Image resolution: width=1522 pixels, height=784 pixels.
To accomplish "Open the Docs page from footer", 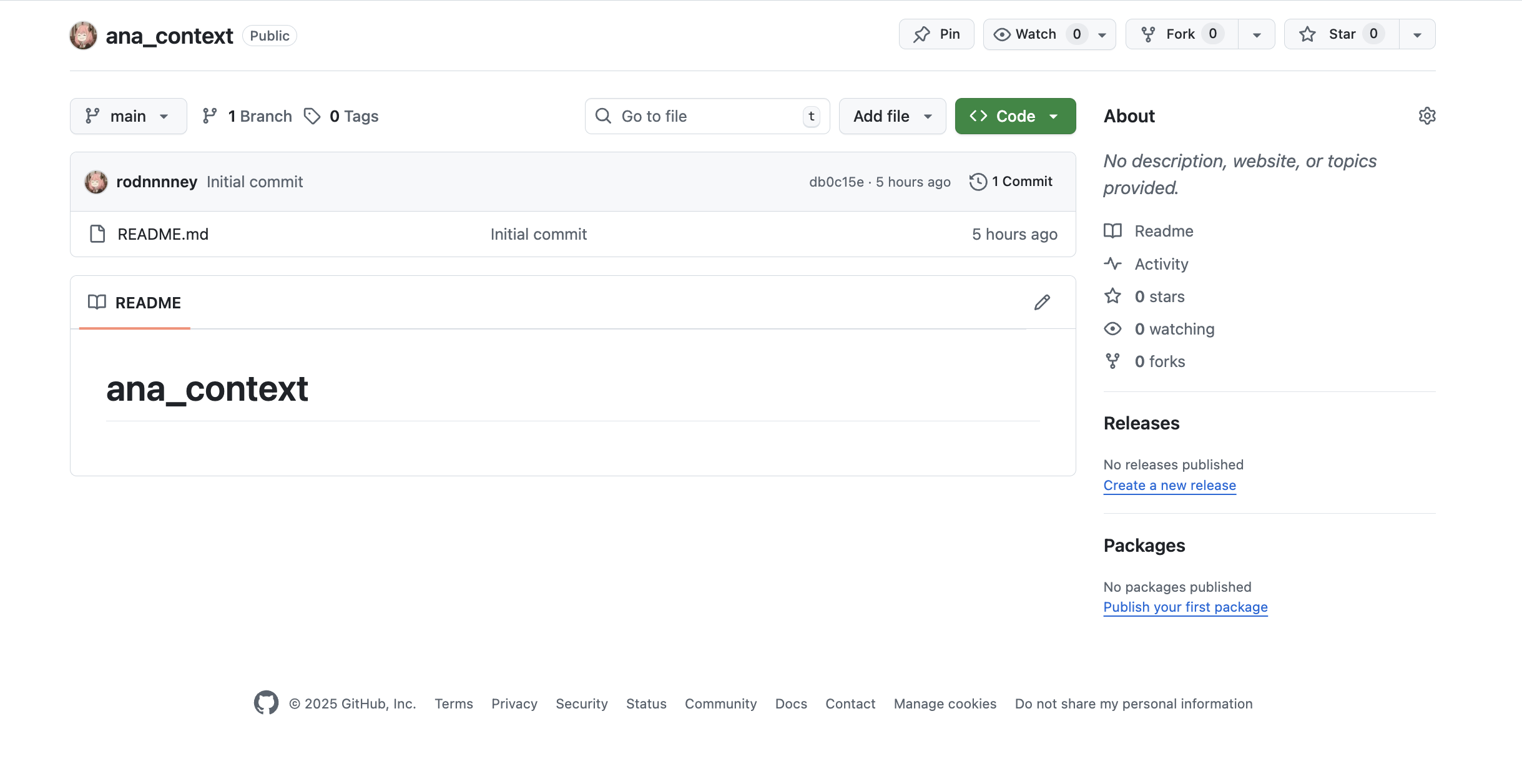I will [790, 703].
